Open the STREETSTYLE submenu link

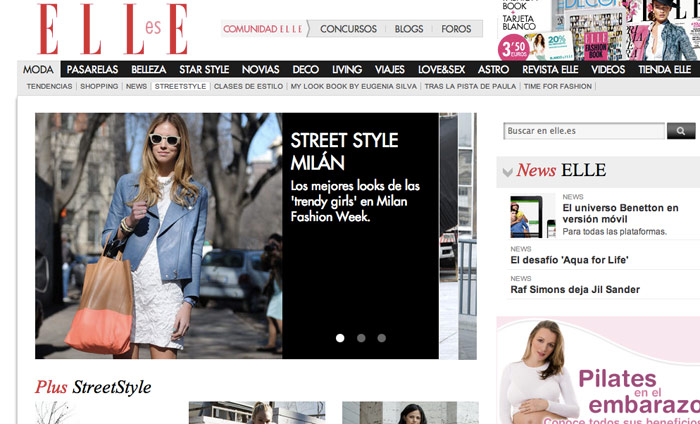[180, 87]
